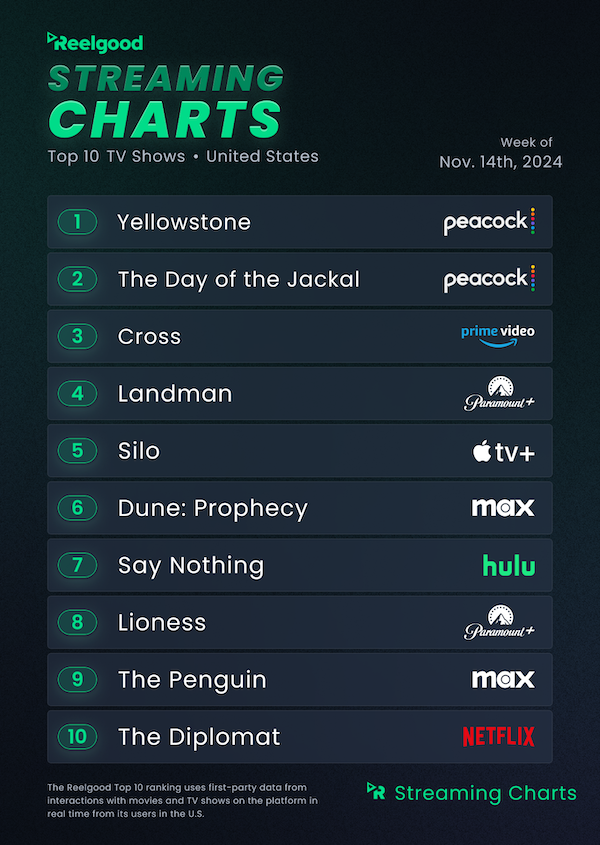Click the rank 5 number badge
The width and height of the screenshot is (600, 845).
click(77, 451)
